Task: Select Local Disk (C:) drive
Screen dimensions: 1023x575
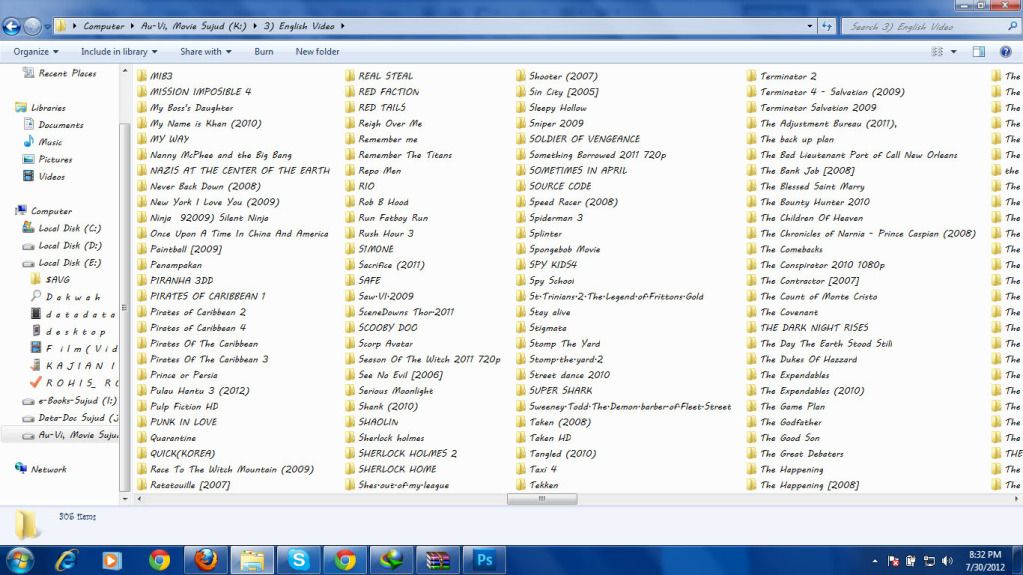Action: 69,228
